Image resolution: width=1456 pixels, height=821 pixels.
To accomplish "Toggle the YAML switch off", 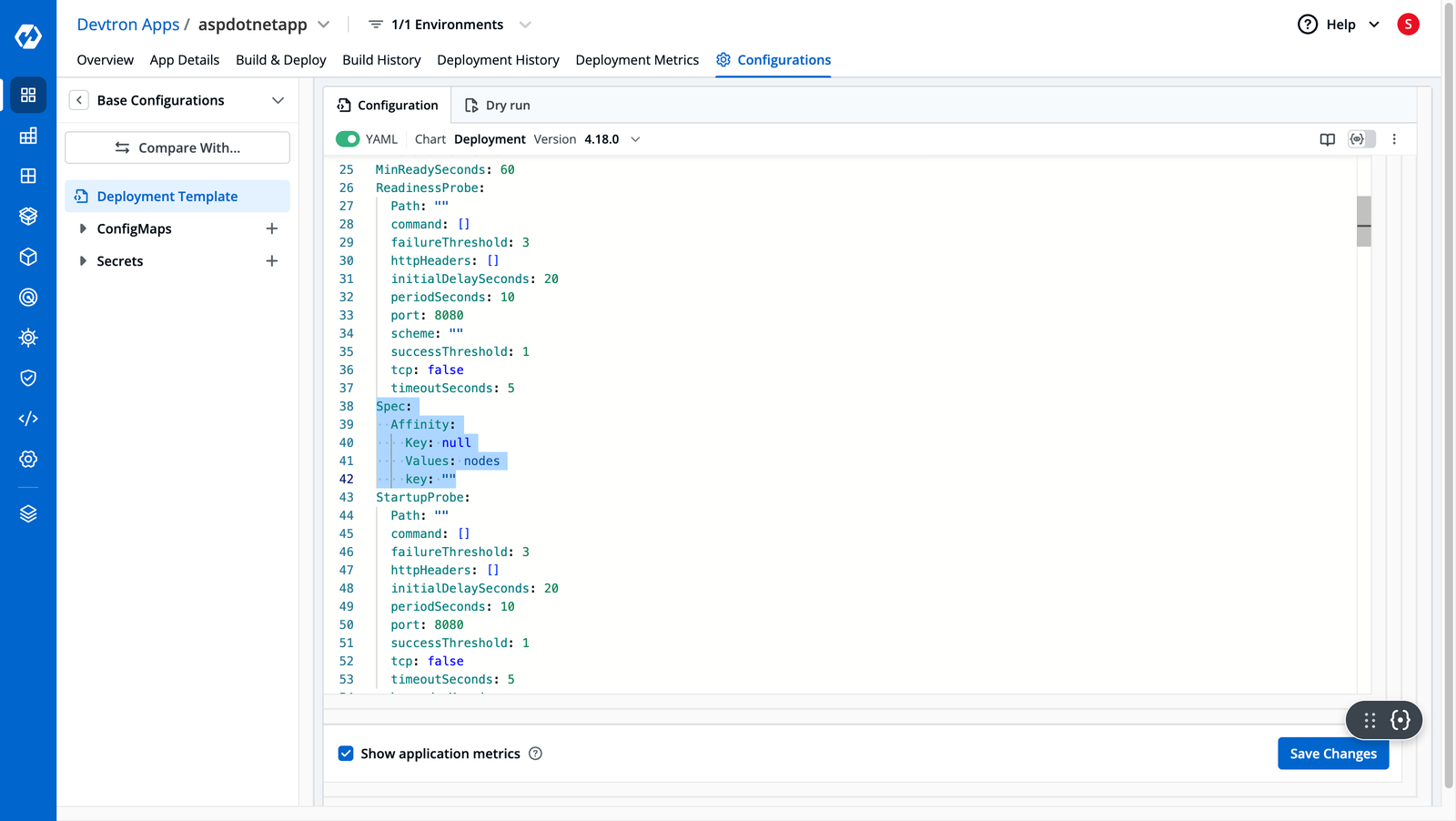I will pyautogui.click(x=349, y=138).
